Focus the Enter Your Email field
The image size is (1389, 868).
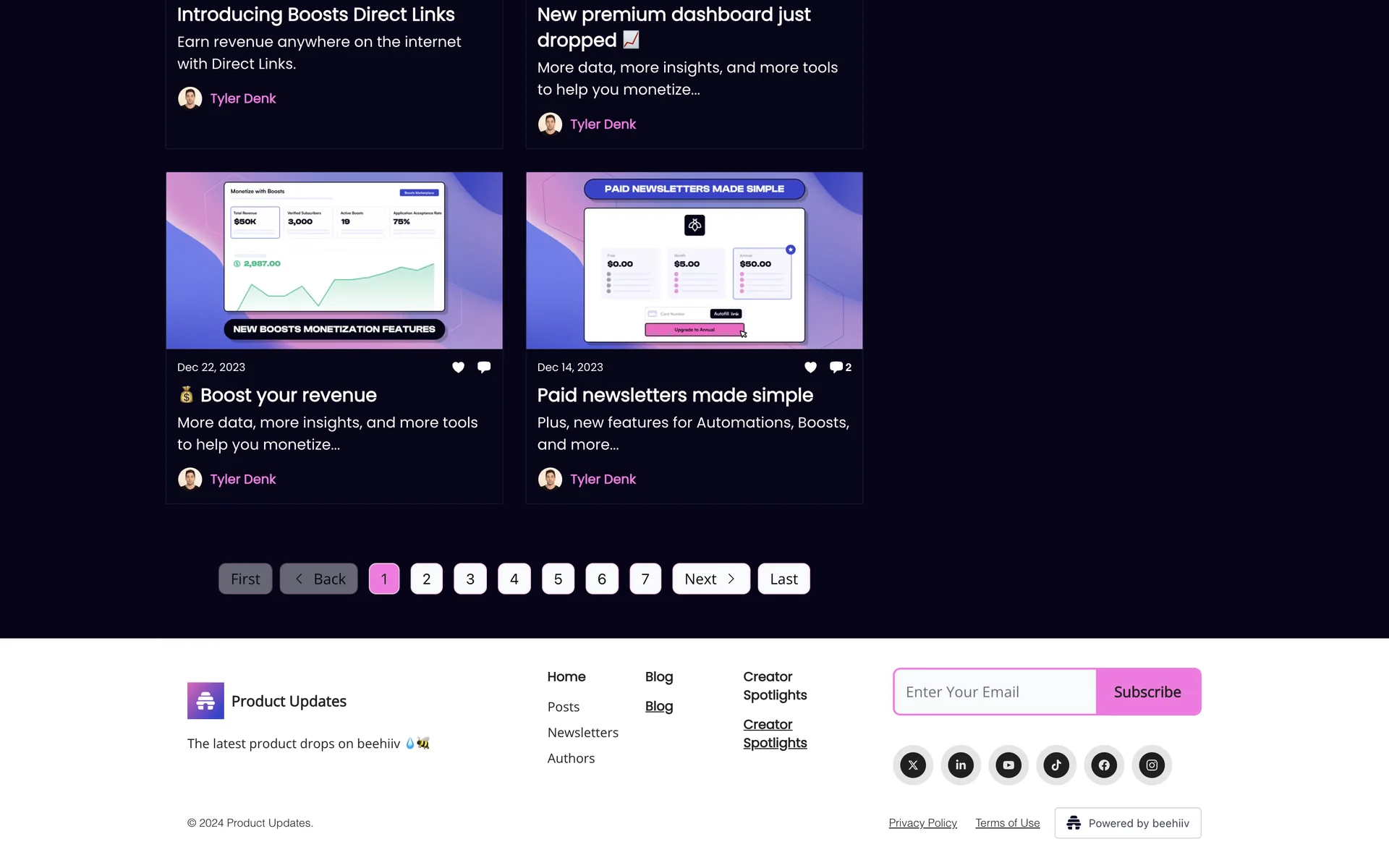995,692
